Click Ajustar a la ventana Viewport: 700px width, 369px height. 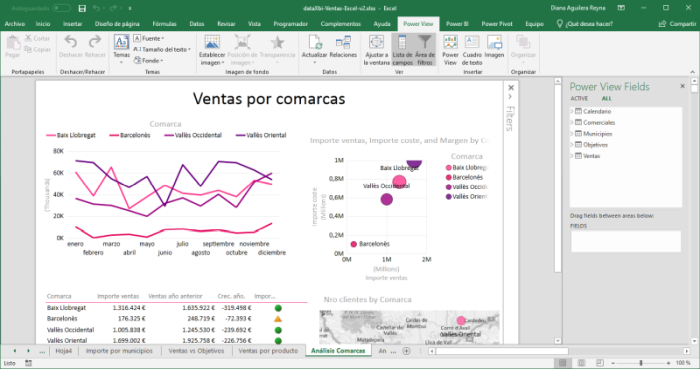click(x=376, y=50)
